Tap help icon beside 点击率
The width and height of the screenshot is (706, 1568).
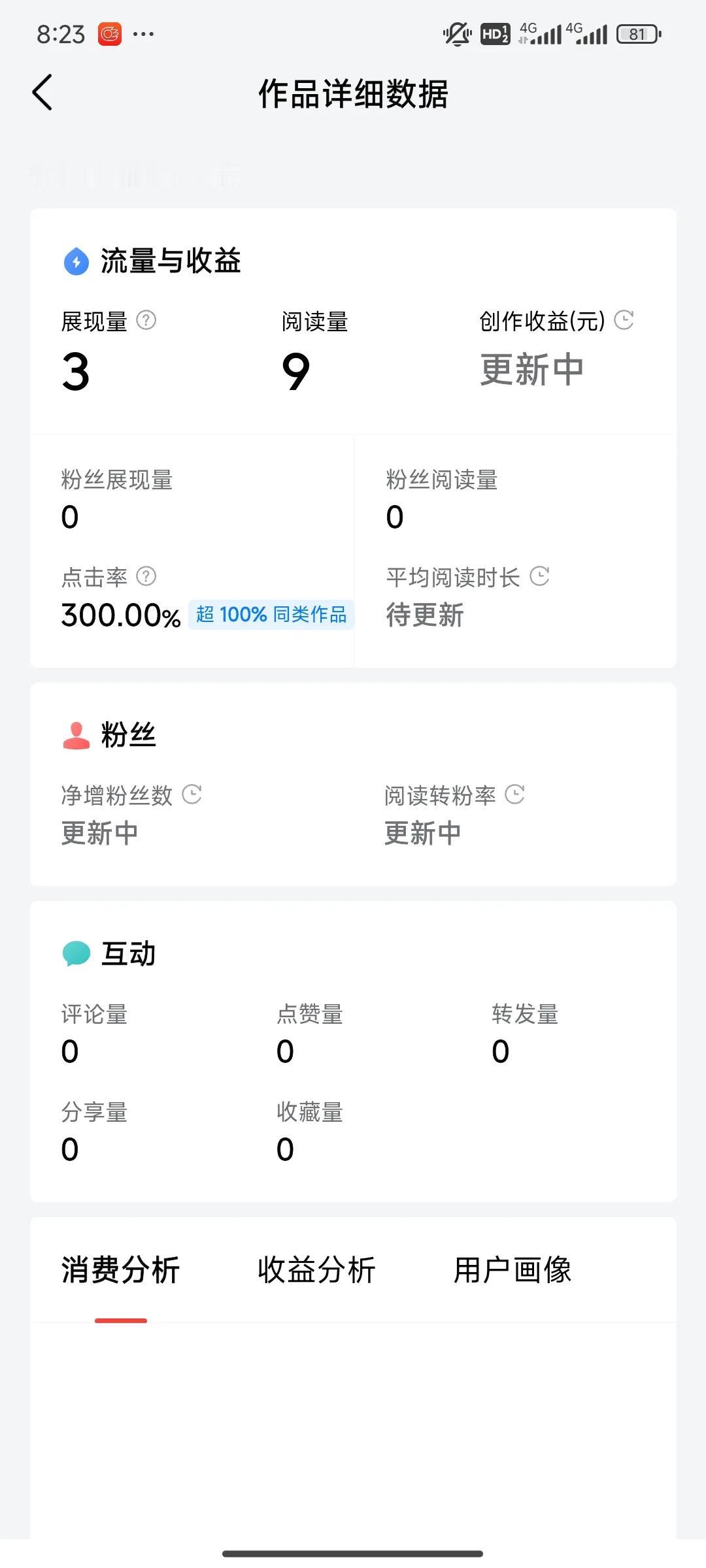click(146, 576)
